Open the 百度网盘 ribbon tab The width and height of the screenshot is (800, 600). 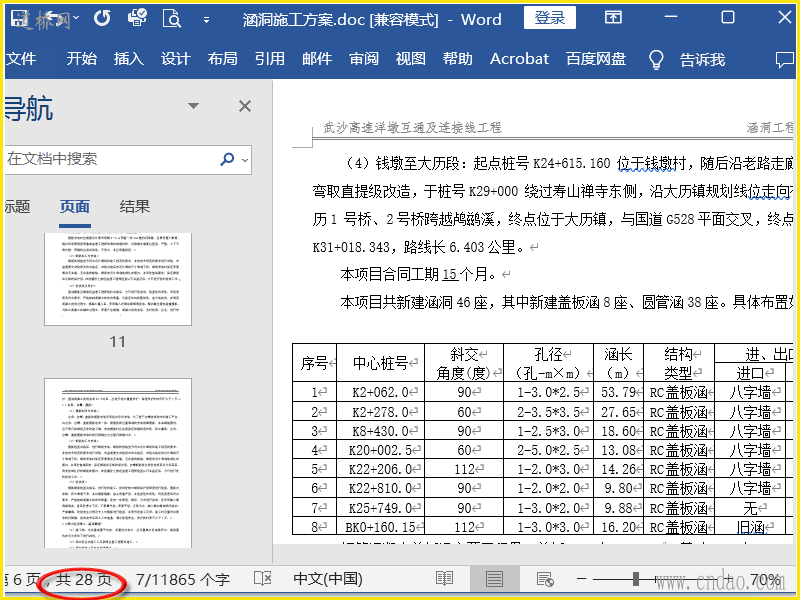coord(596,59)
